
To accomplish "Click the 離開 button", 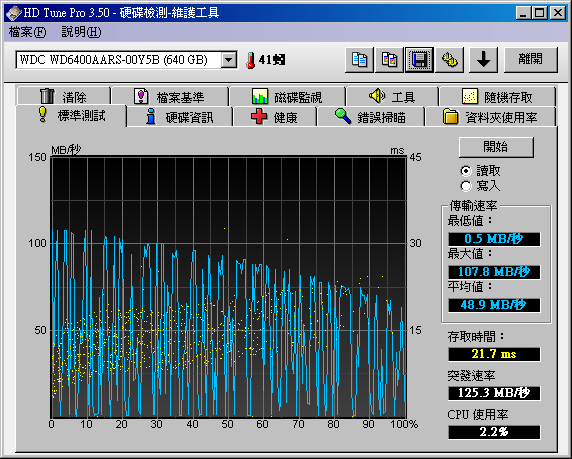I will coord(531,60).
